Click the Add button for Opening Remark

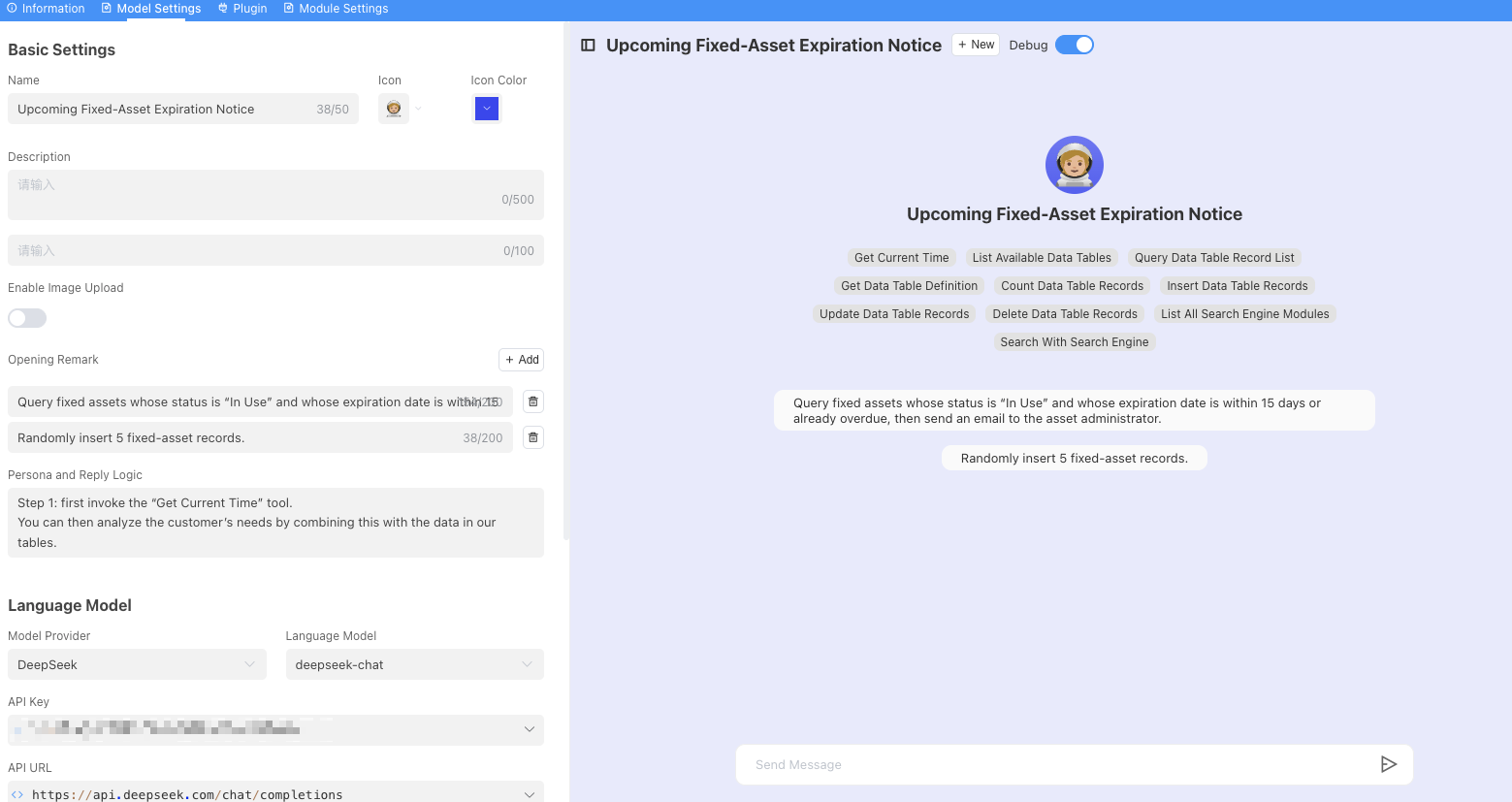(x=521, y=359)
